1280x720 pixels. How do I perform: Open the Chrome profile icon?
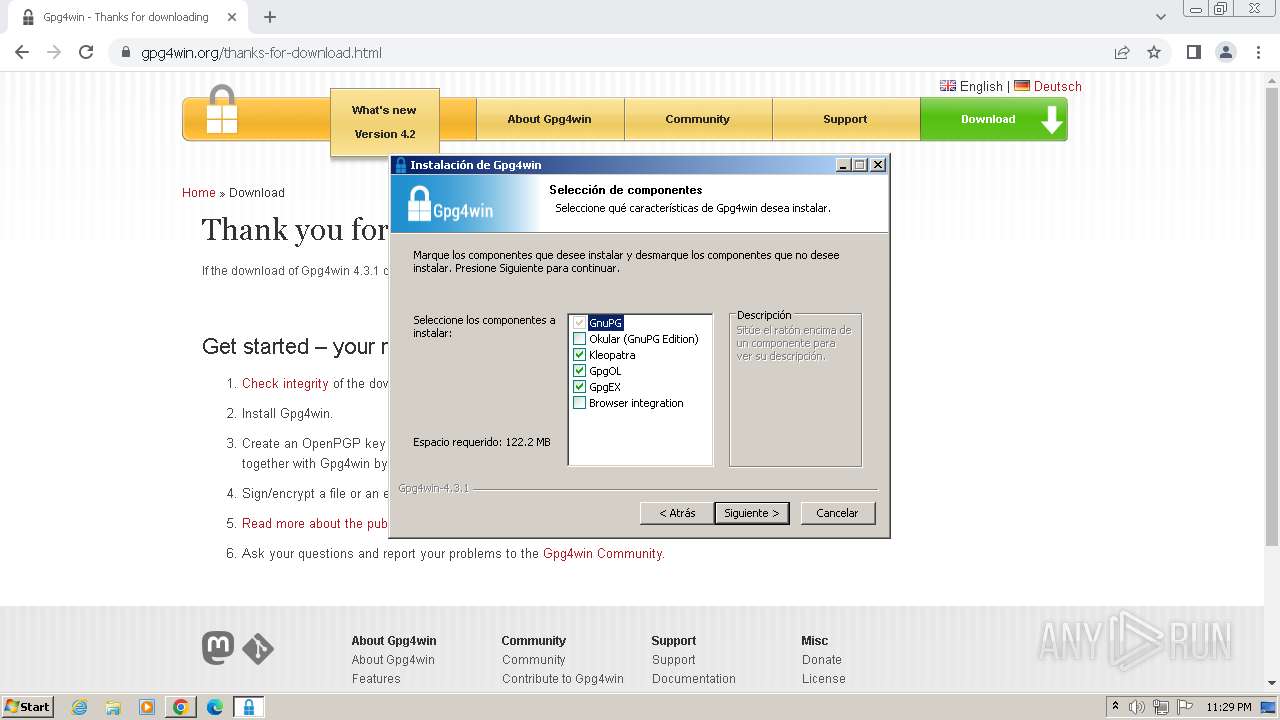pyautogui.click(x=1226, y=53)
